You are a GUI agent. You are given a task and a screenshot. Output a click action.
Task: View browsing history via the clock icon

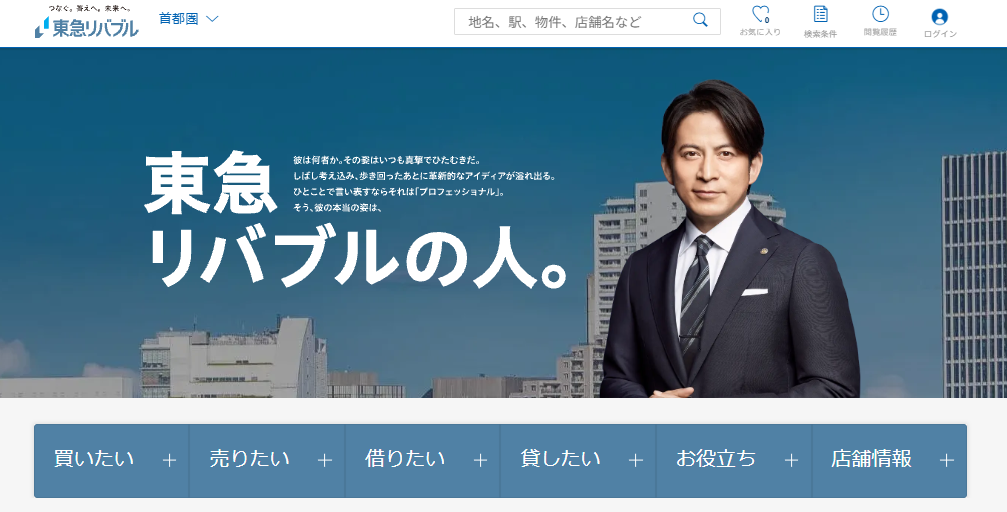880,13
